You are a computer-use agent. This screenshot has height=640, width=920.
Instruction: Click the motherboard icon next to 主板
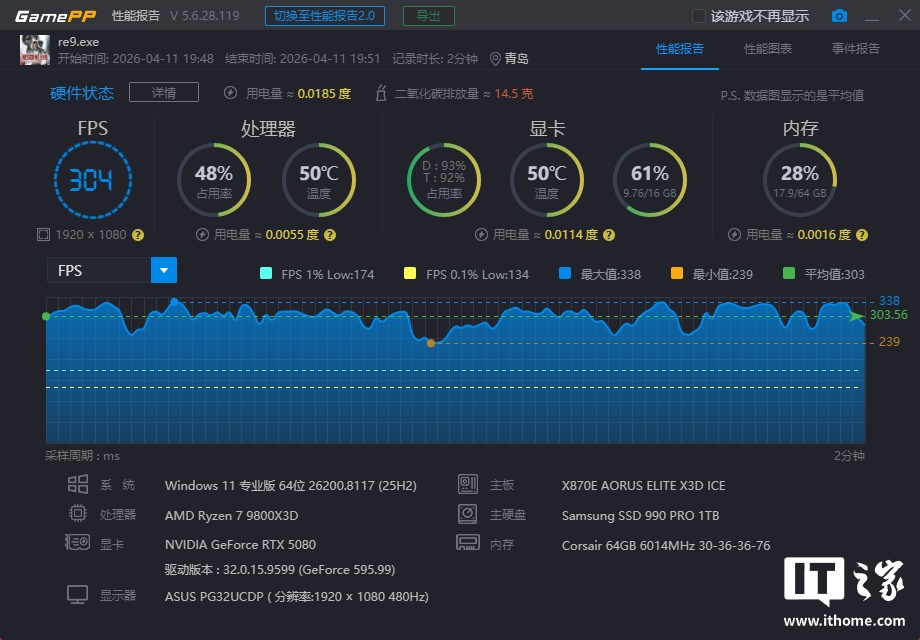pos(468,485)
